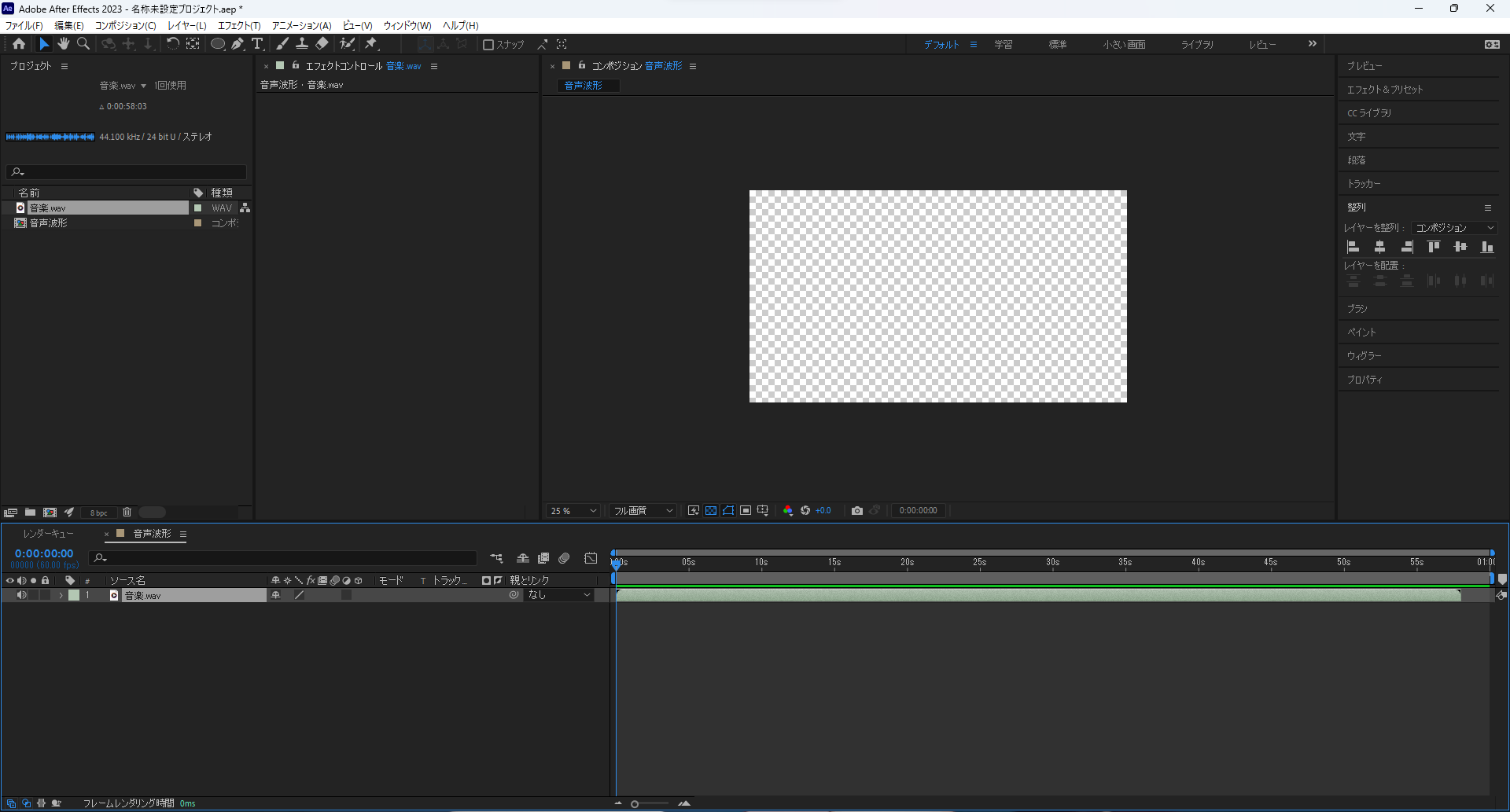Select the Rotation tool

point(172,44)
